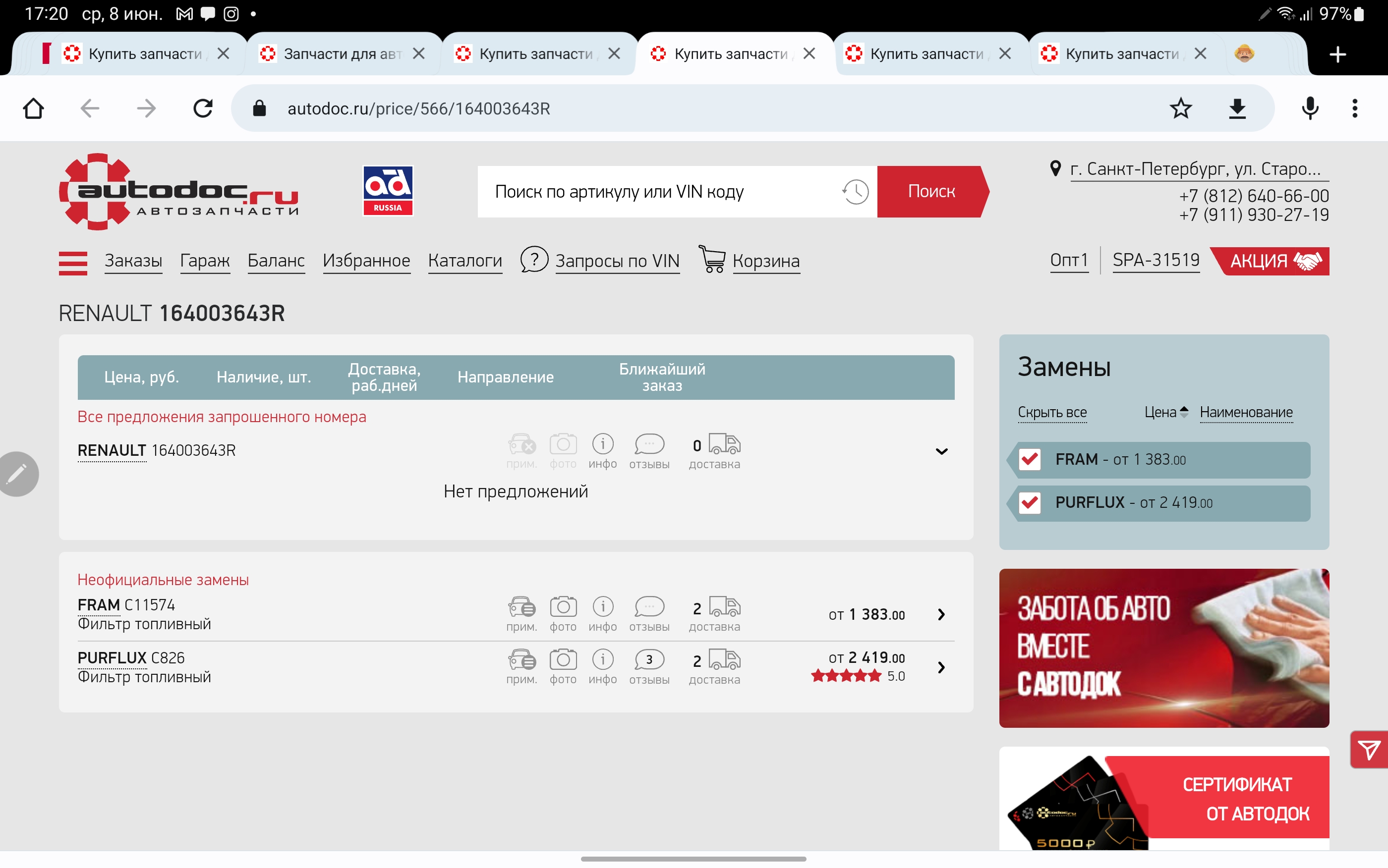This screenshot has width=1388, height=868.
Task: Sort replacements by Наименование
Action: [1246, 412]
